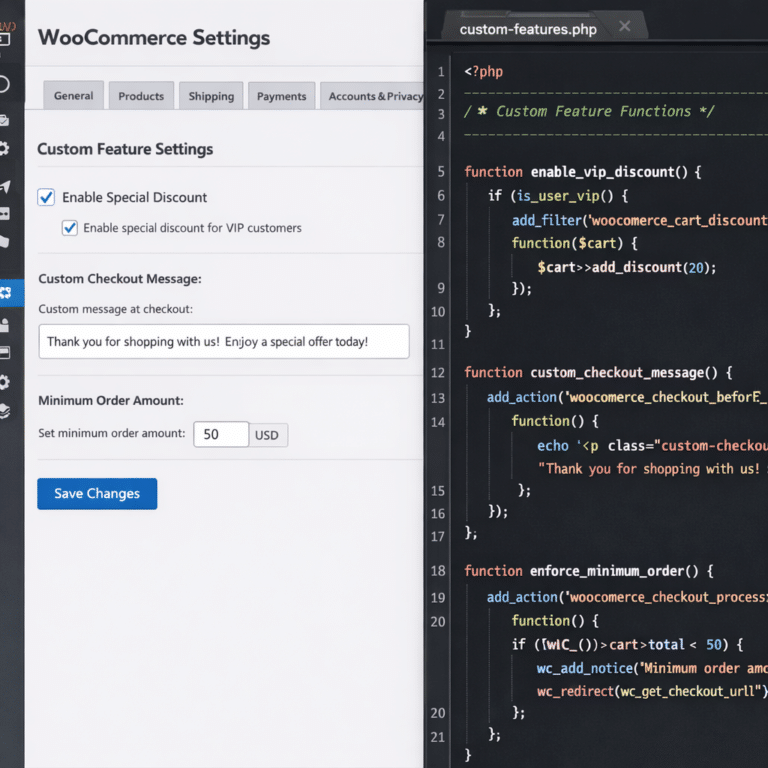
Task: Click the 'Custom Feature Functions' comment line
Action: tap(589, 111)
